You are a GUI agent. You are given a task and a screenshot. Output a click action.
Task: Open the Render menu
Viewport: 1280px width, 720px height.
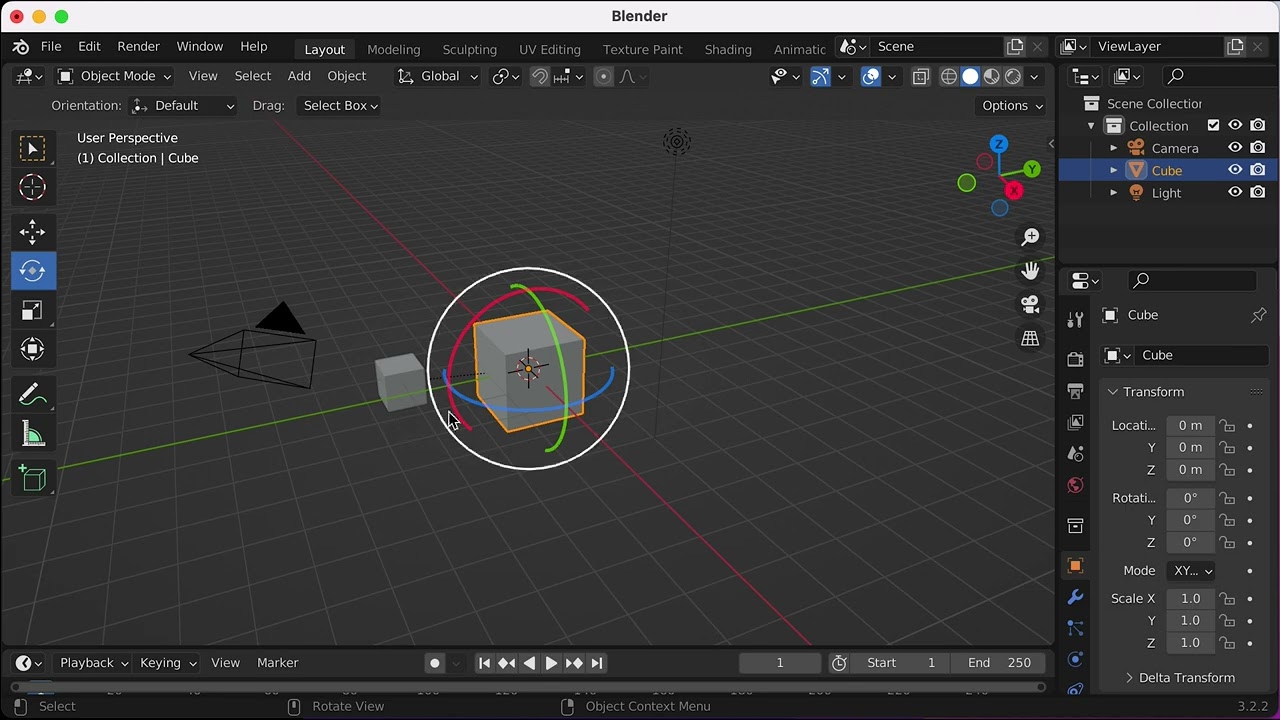pyautogui.click(x=138, y=46)
